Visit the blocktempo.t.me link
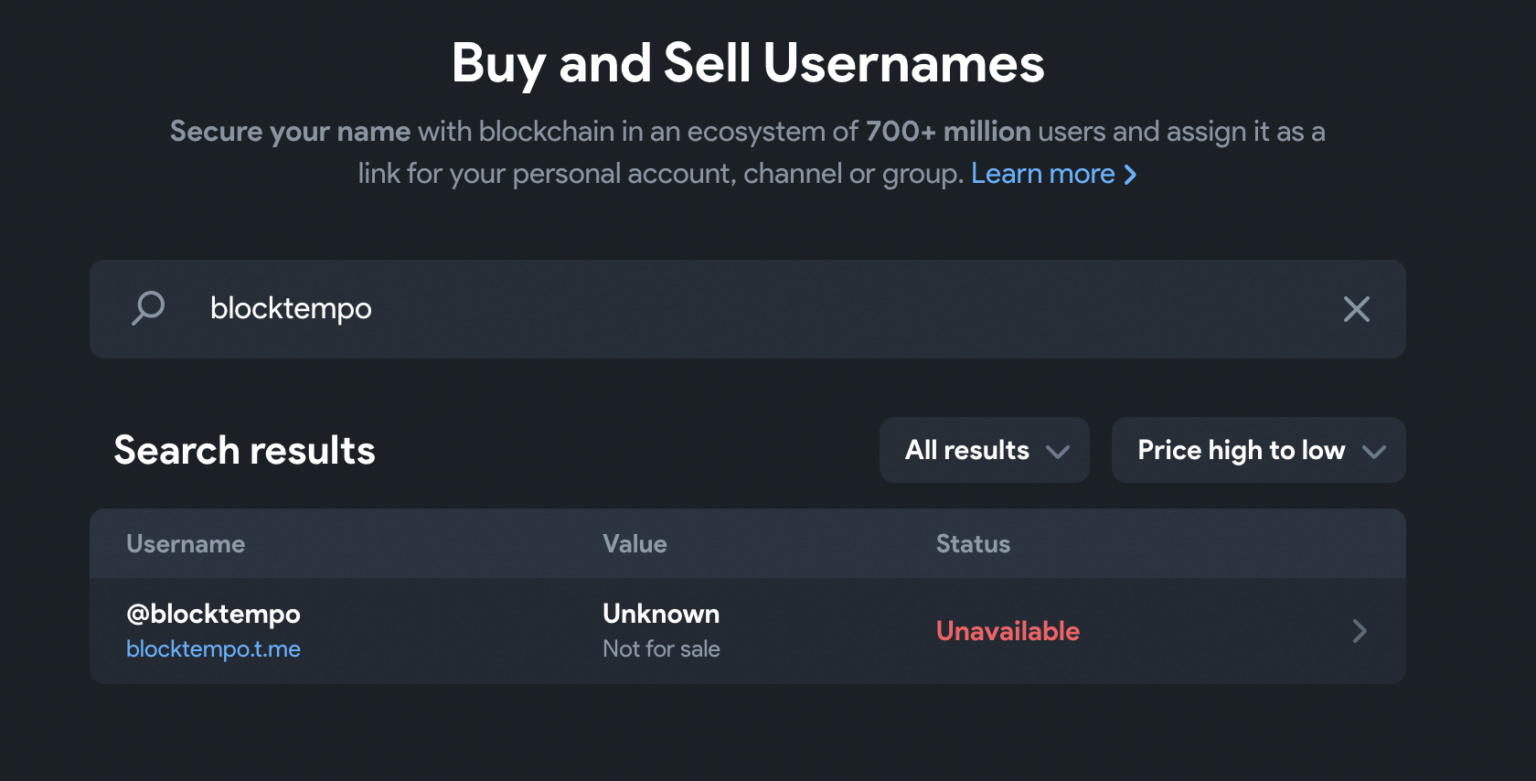The height and width of the screenshot is (781, 1536). (x=213, y=649)
